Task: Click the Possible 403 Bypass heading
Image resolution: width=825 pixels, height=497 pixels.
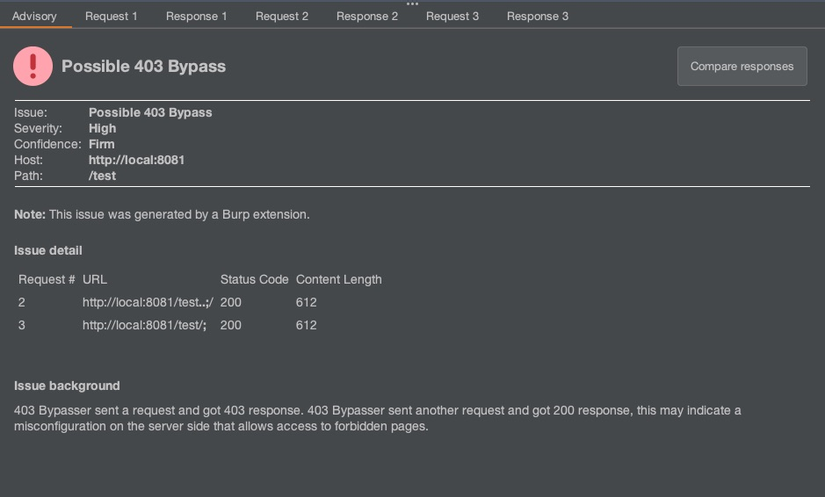Action: (143, 66)
